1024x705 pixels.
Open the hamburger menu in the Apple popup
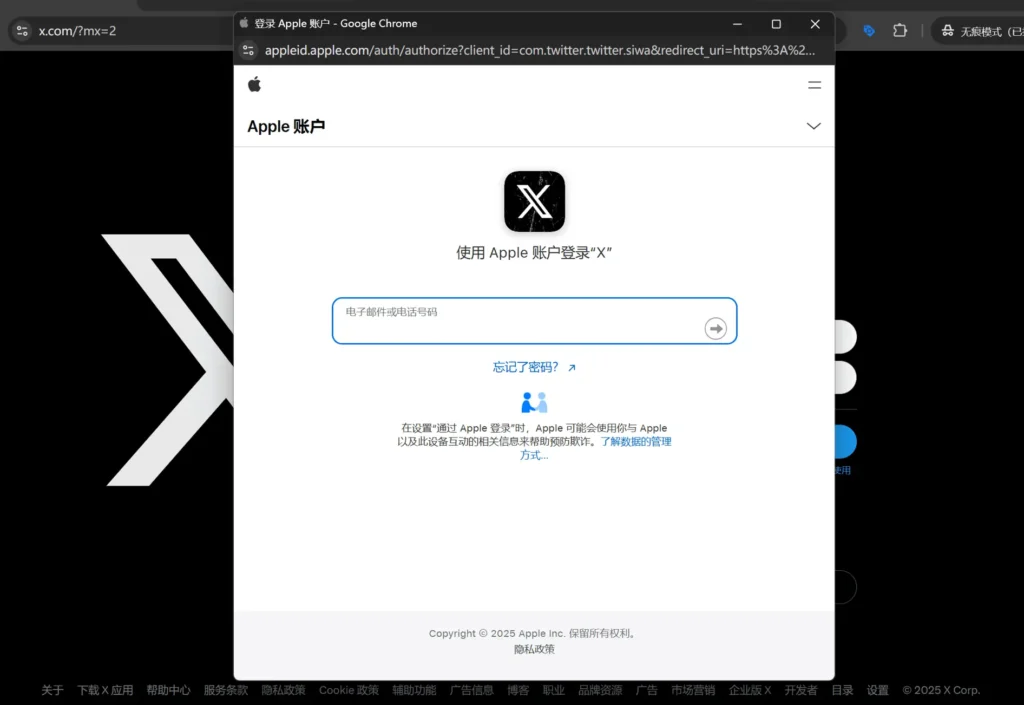tap(814, 85)
